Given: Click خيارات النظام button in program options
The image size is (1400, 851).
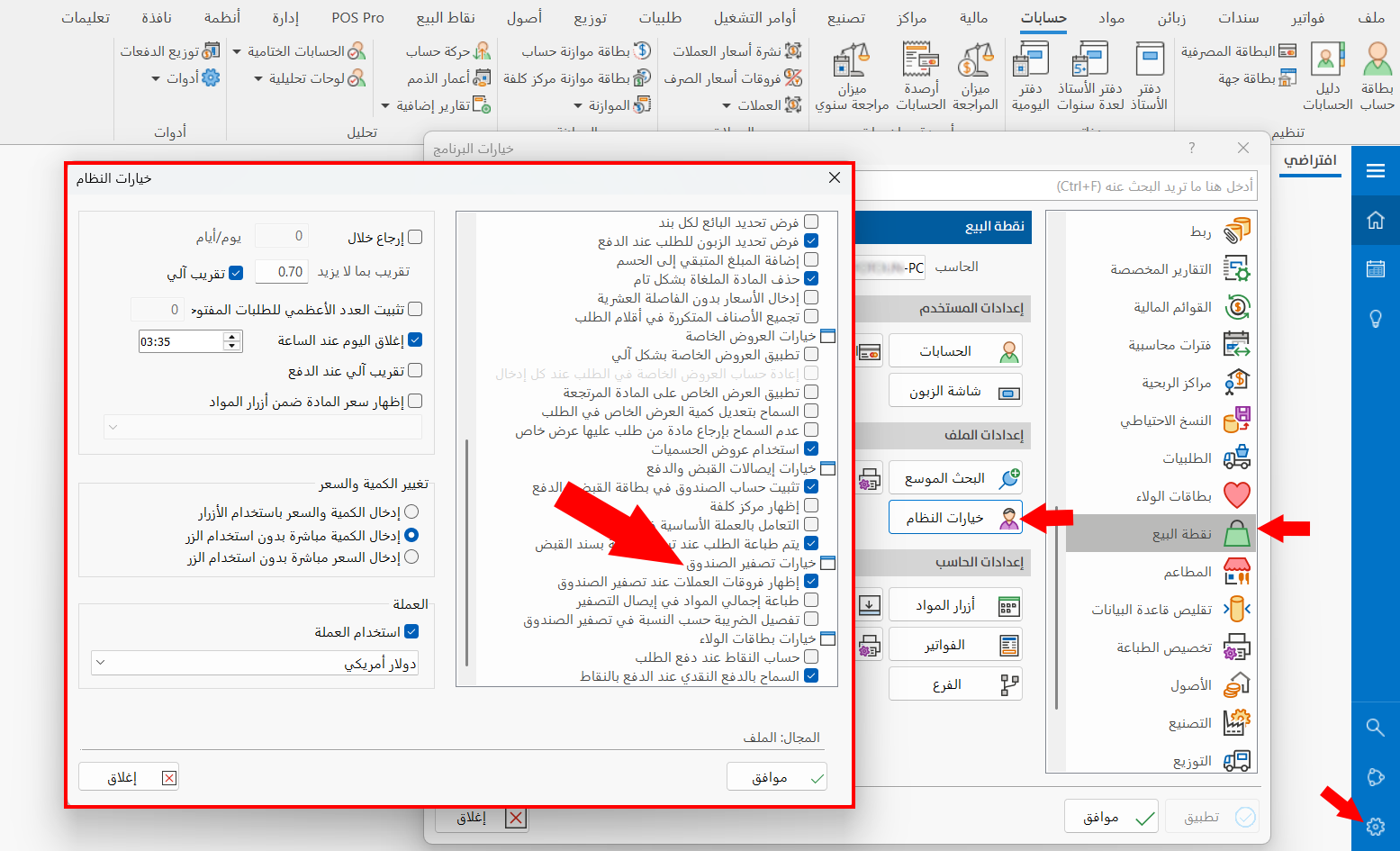Looking at the screenshot, I should [955, 518].
